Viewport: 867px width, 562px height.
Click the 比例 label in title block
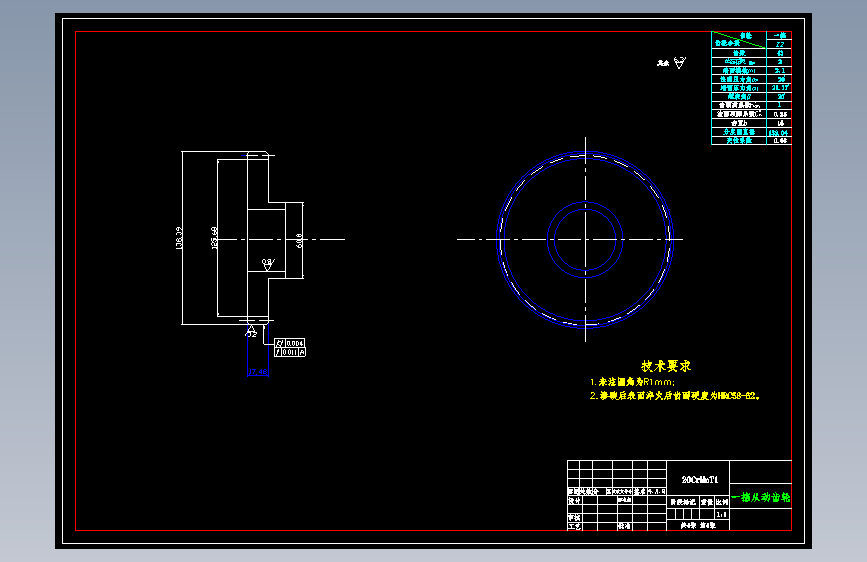coord(722,502)
